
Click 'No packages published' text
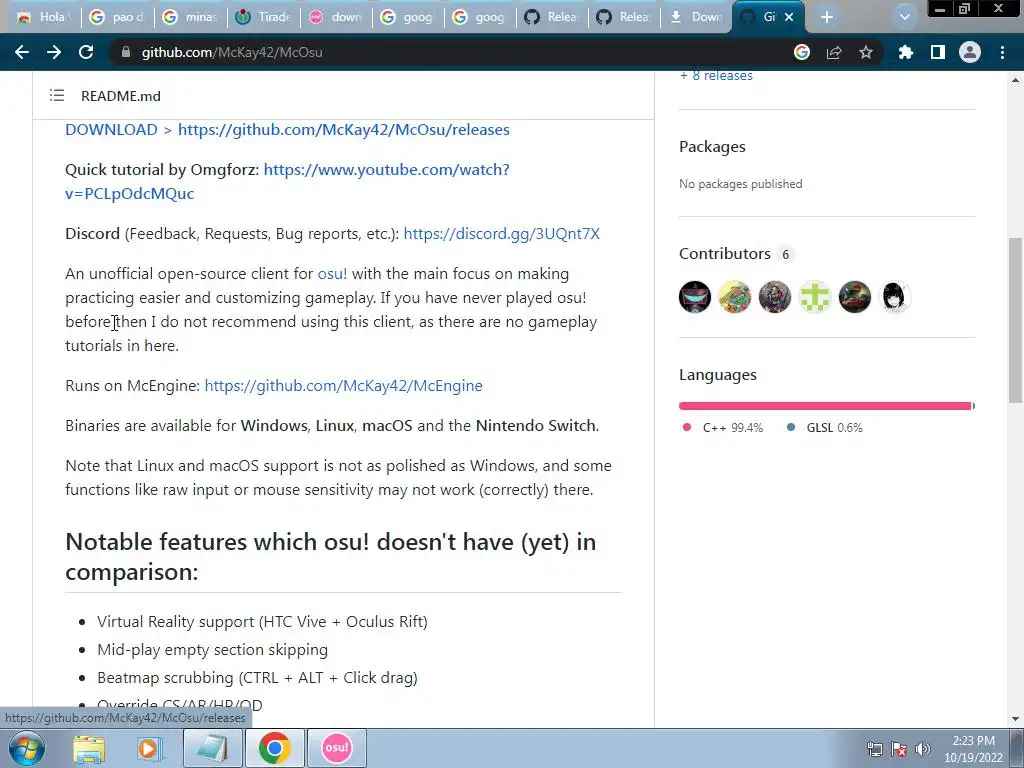point(741,184)
